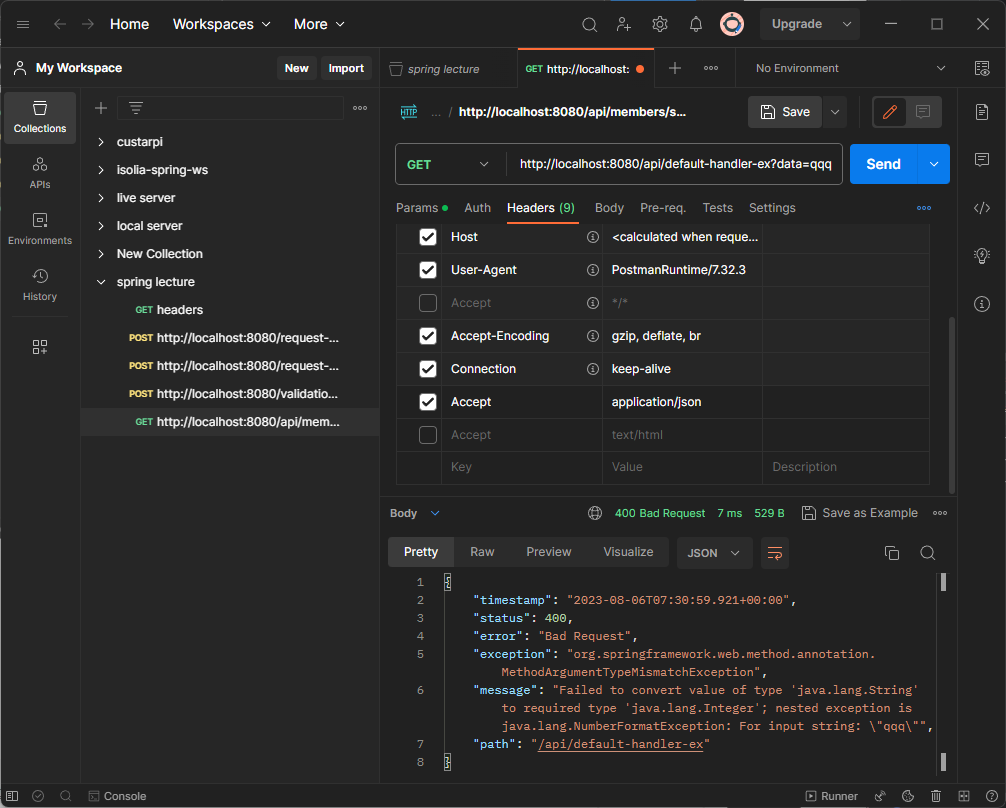Image resolution: width=1006 pixels, height=808 pixels.
Task: Open a new request tab with plus
Action: tap(674, 68)
